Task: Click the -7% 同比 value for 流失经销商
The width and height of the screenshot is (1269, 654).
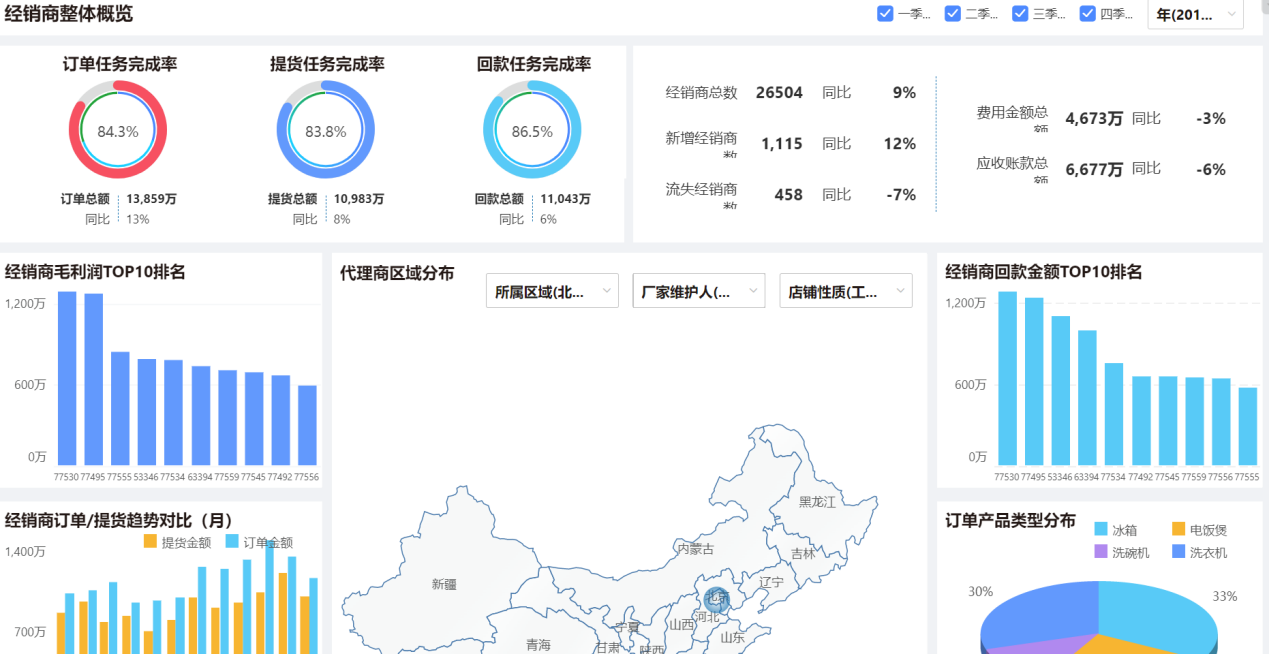Action: point(901,195)
